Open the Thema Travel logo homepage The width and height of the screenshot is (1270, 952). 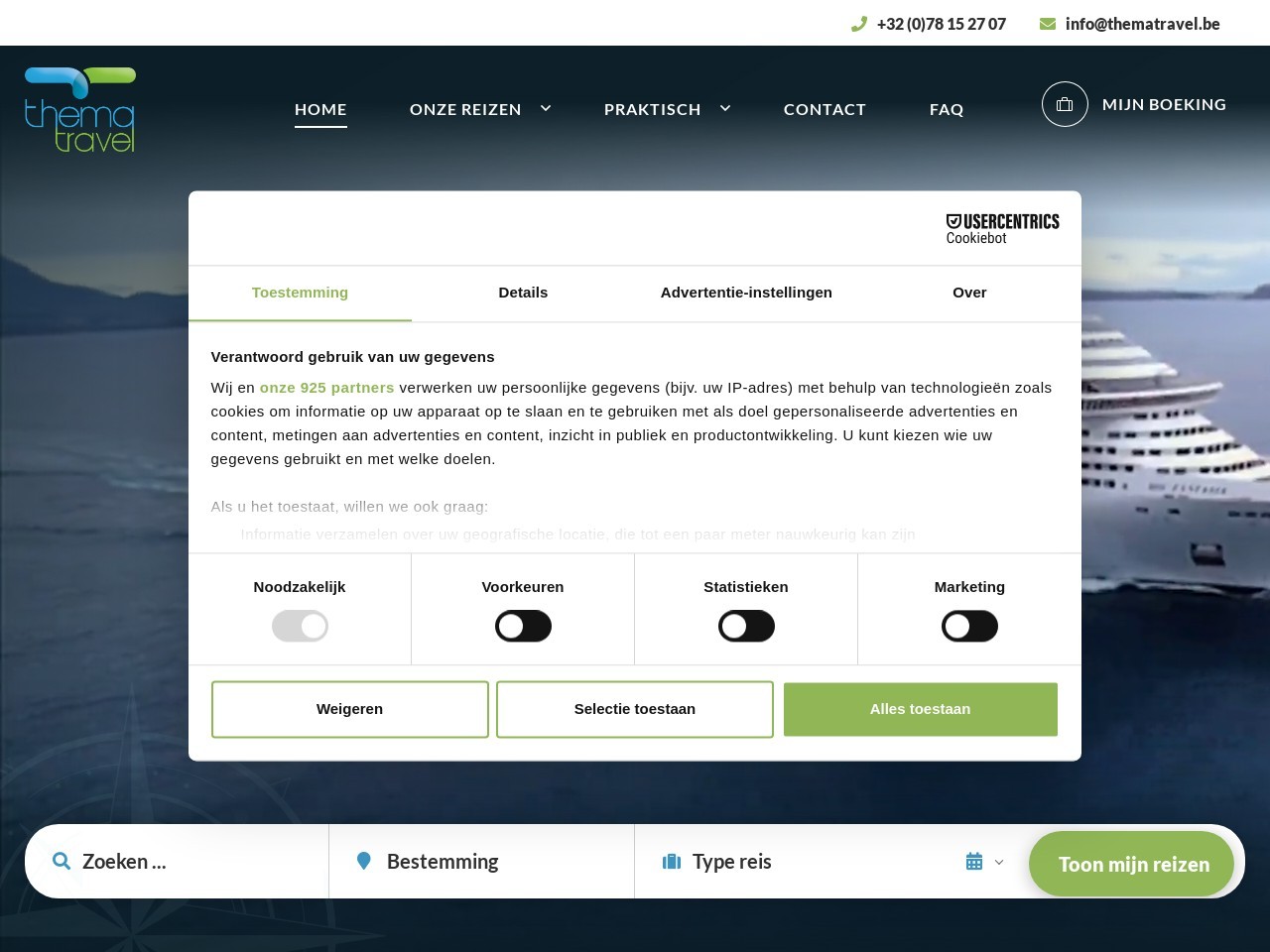point(80,110)
